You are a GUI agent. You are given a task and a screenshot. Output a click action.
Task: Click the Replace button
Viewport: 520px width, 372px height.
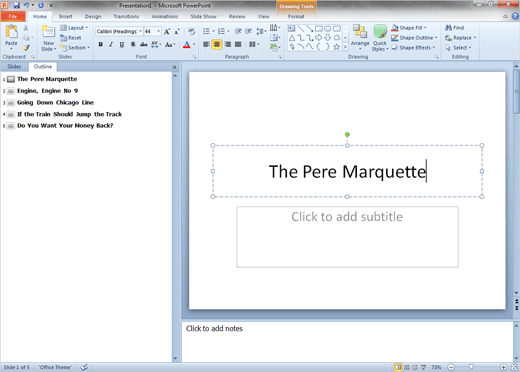pyautogui.click(x=461, y=38)
